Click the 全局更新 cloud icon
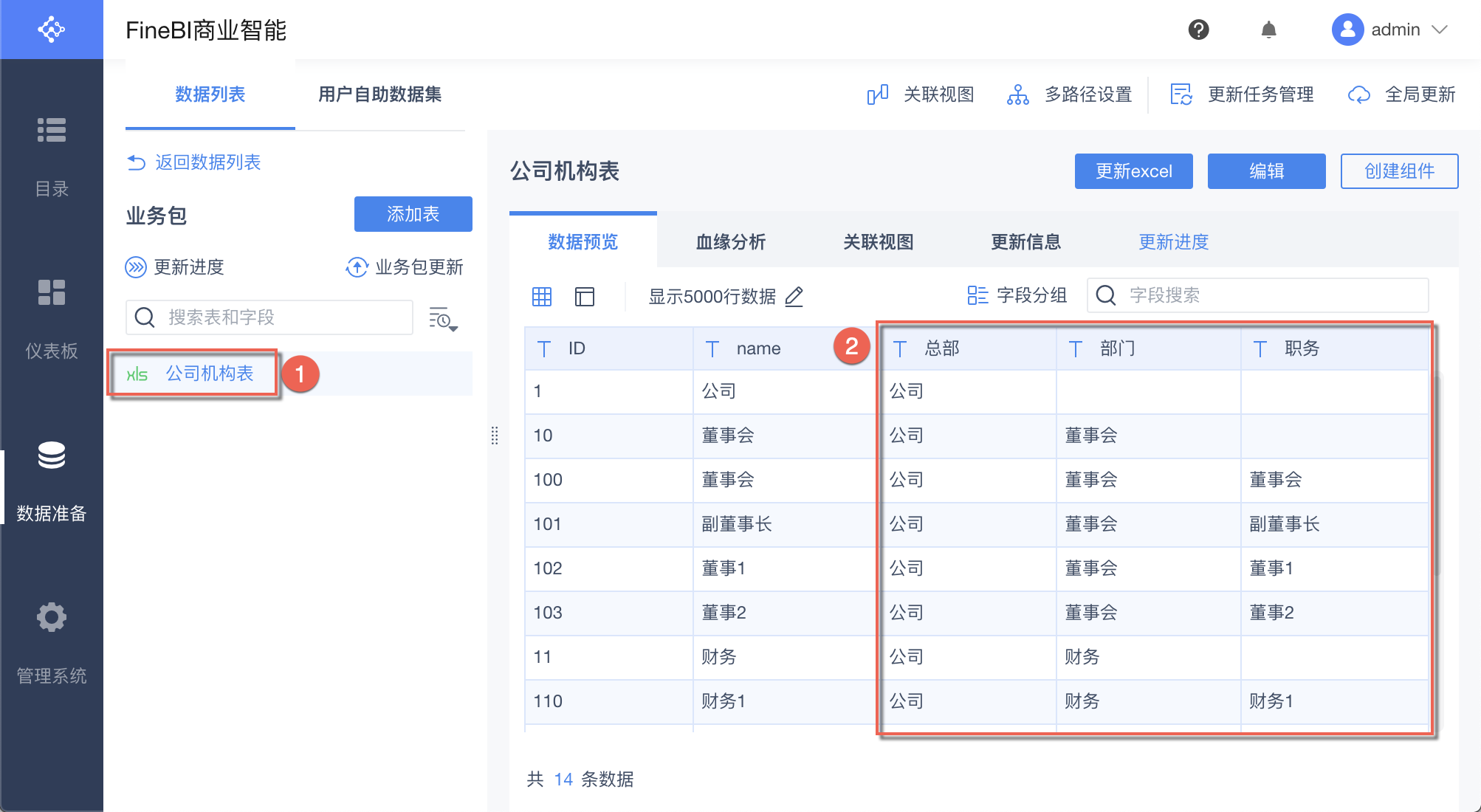 [1358, 94]
